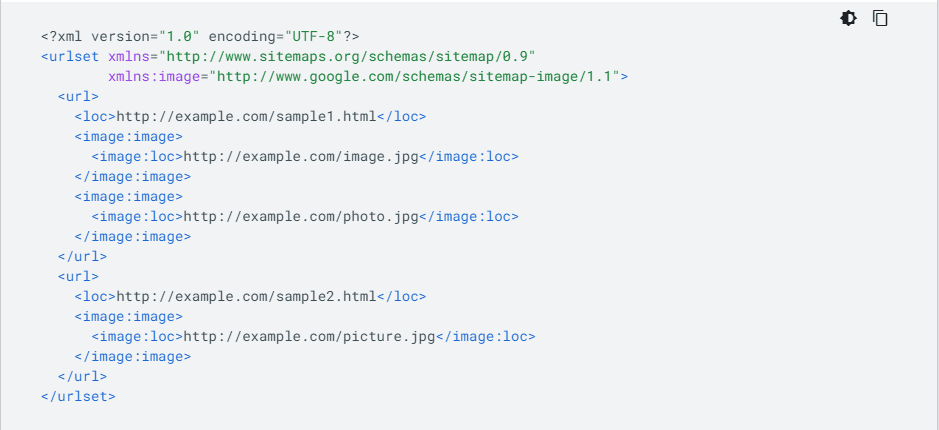Click the sample1.html URL text
This screenshot has width=939, height=430.
(246, 116)
